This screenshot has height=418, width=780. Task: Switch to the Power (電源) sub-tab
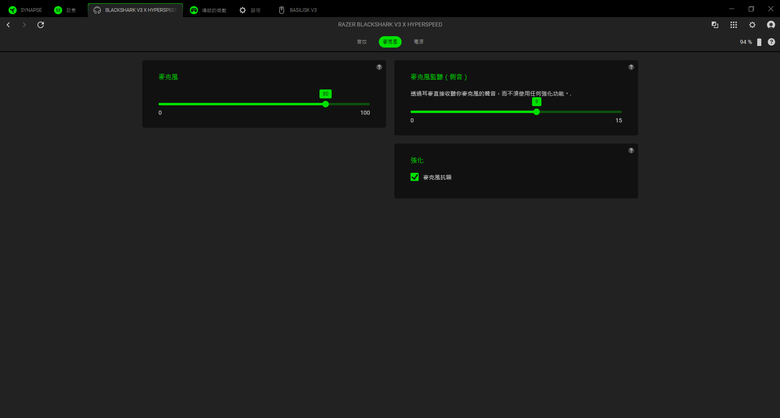pos(419,42)
